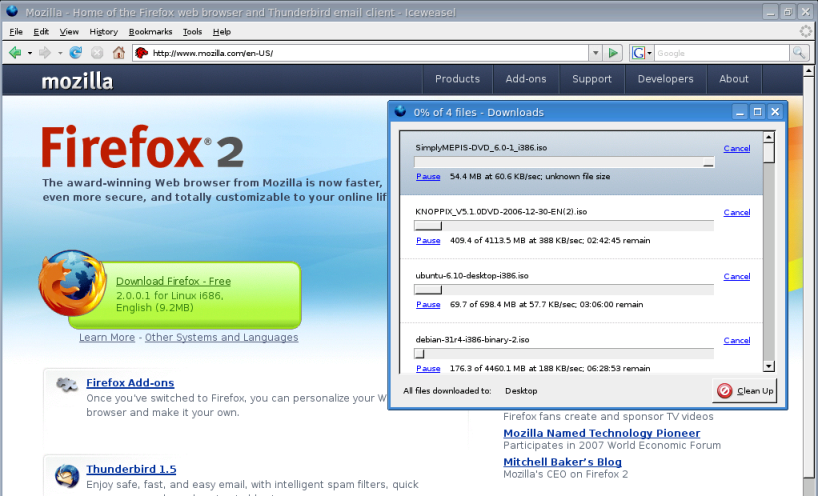Click the red site icon in the address bar

tap(141, 53)
